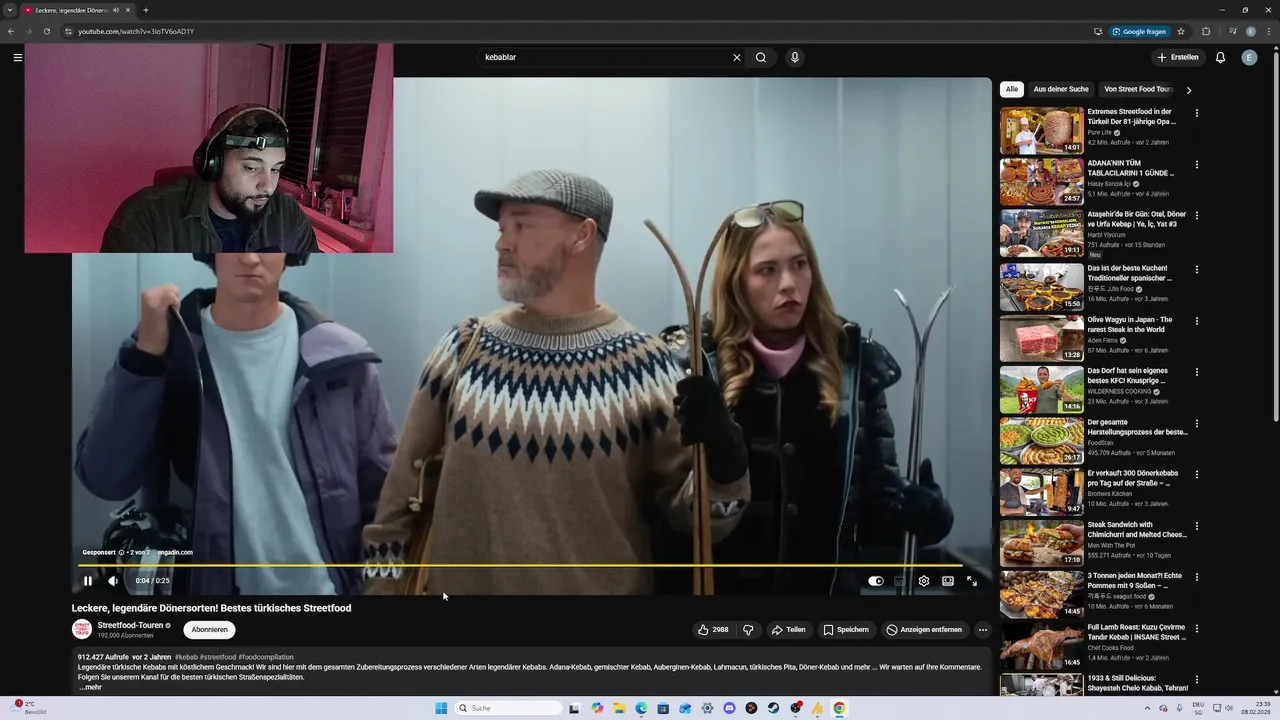Pause the video with the pause button

[88, 581]
